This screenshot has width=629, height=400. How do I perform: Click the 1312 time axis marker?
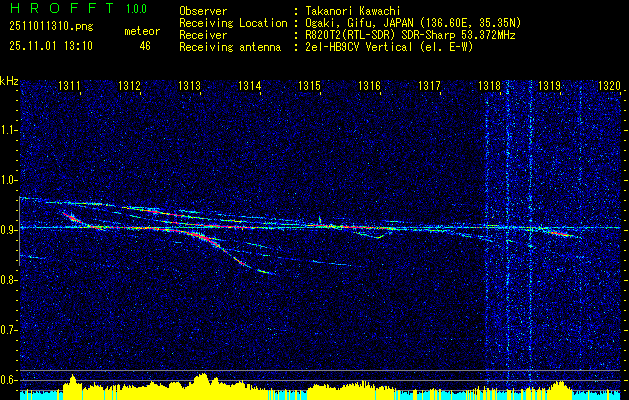(129, 86)
